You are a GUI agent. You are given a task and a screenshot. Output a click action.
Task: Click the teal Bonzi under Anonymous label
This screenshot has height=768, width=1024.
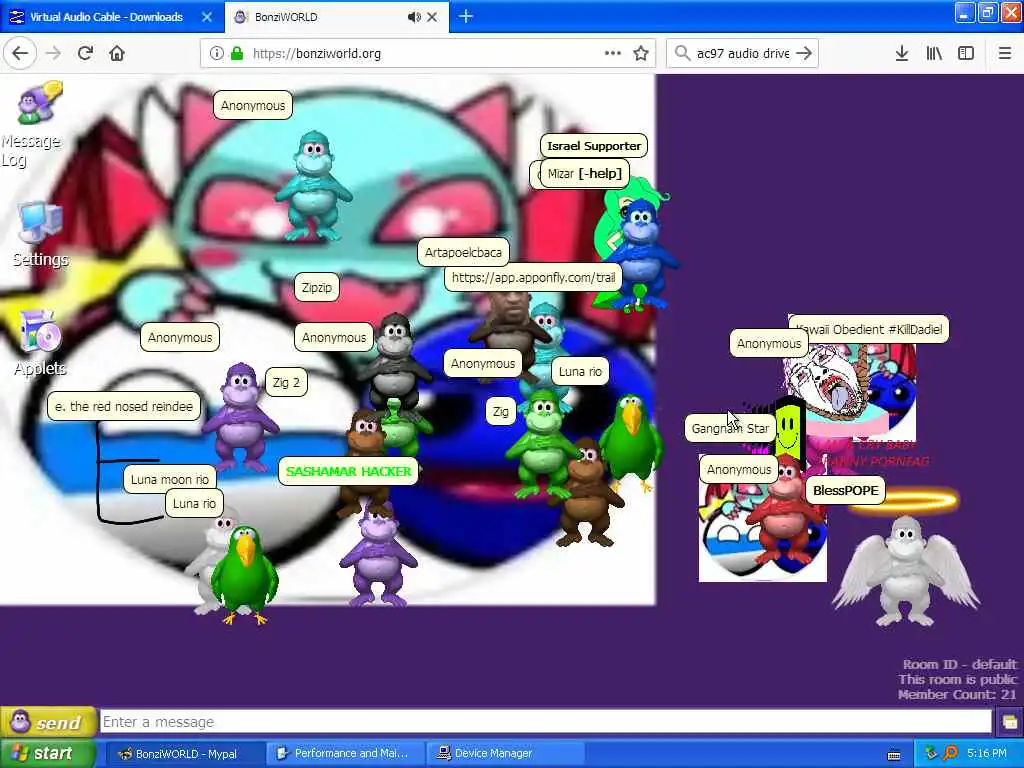313,186
